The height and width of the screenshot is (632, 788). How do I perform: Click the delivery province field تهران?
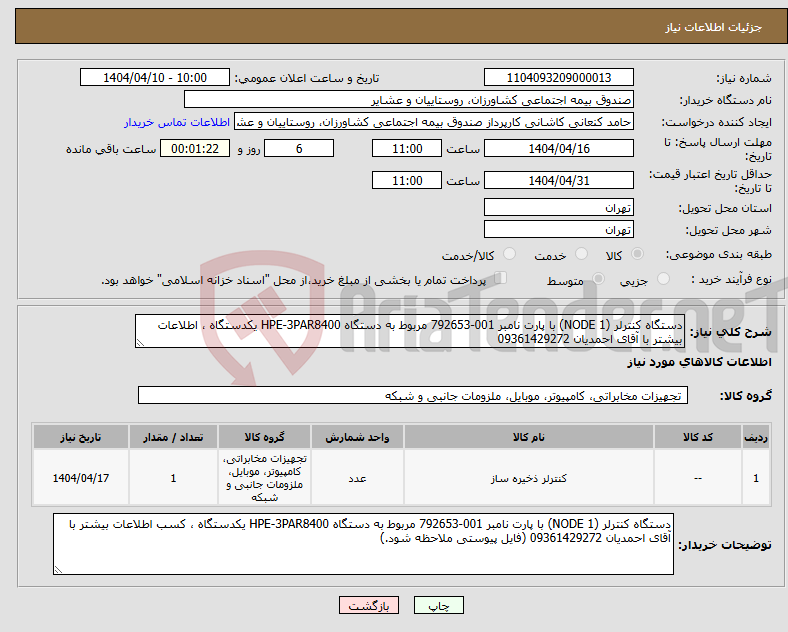click(x=559, y=207)
